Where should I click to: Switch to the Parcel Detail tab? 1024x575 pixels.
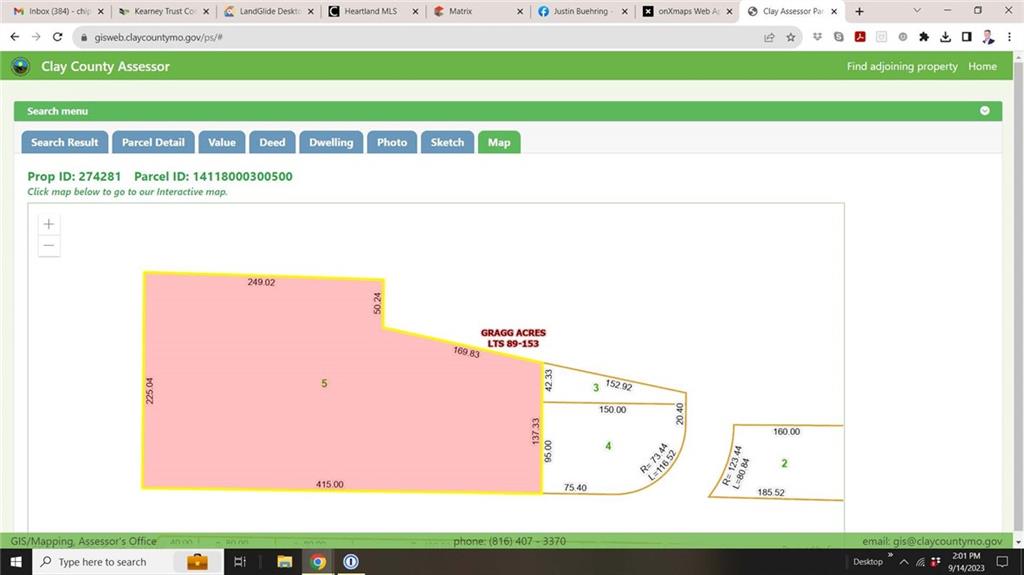153,142
